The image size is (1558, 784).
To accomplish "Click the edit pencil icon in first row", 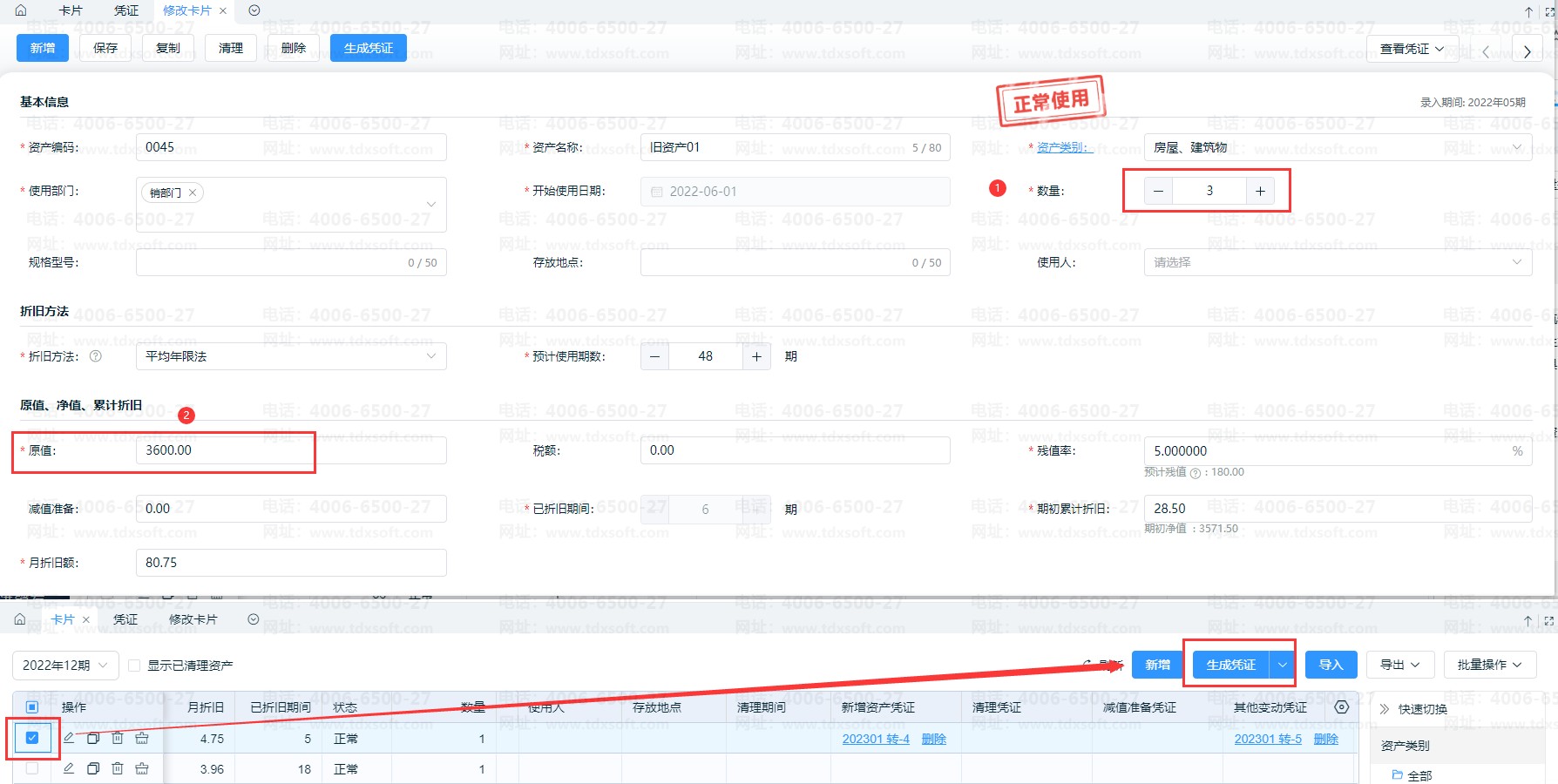I will click(x=69, y=739).
